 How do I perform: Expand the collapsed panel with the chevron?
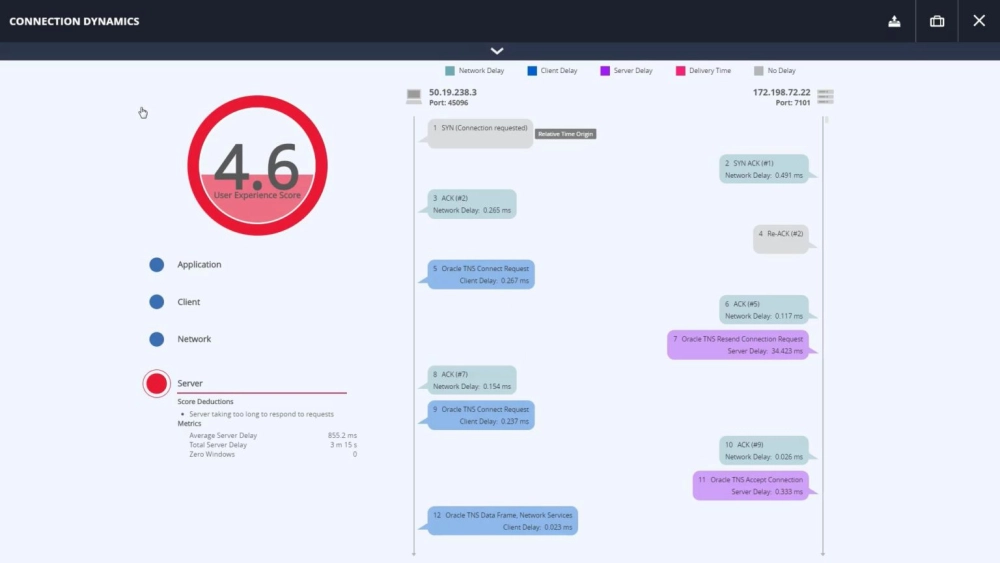497,51
